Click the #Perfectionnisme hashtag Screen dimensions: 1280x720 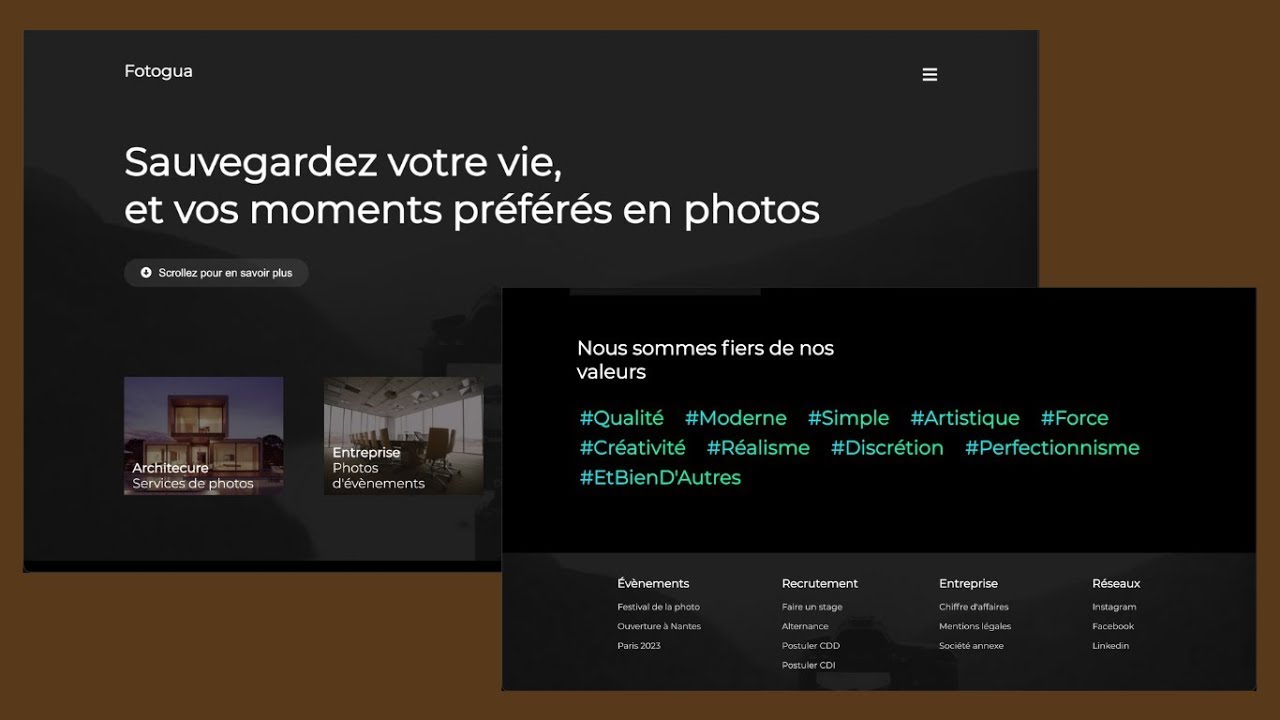(x=1052, y=448)
